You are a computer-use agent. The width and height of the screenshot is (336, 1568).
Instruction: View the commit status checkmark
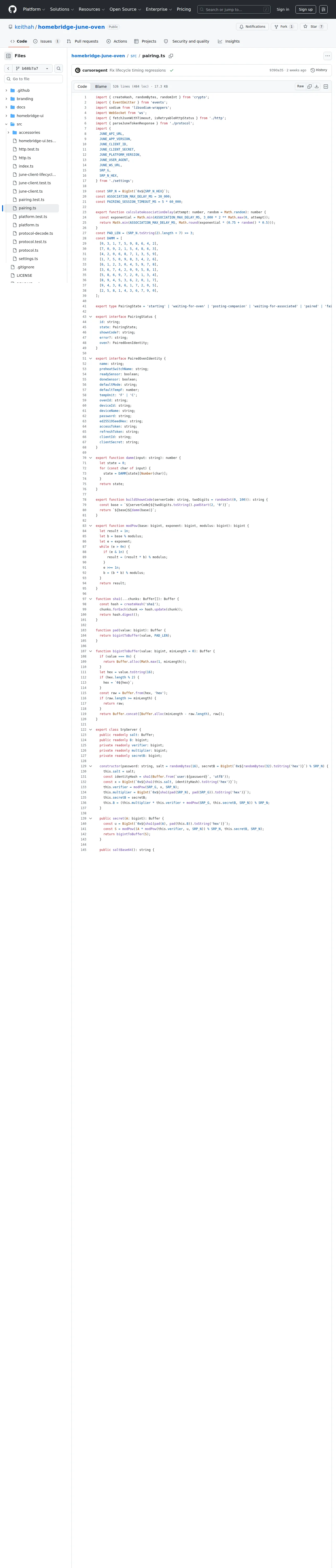tap(172, 71)
